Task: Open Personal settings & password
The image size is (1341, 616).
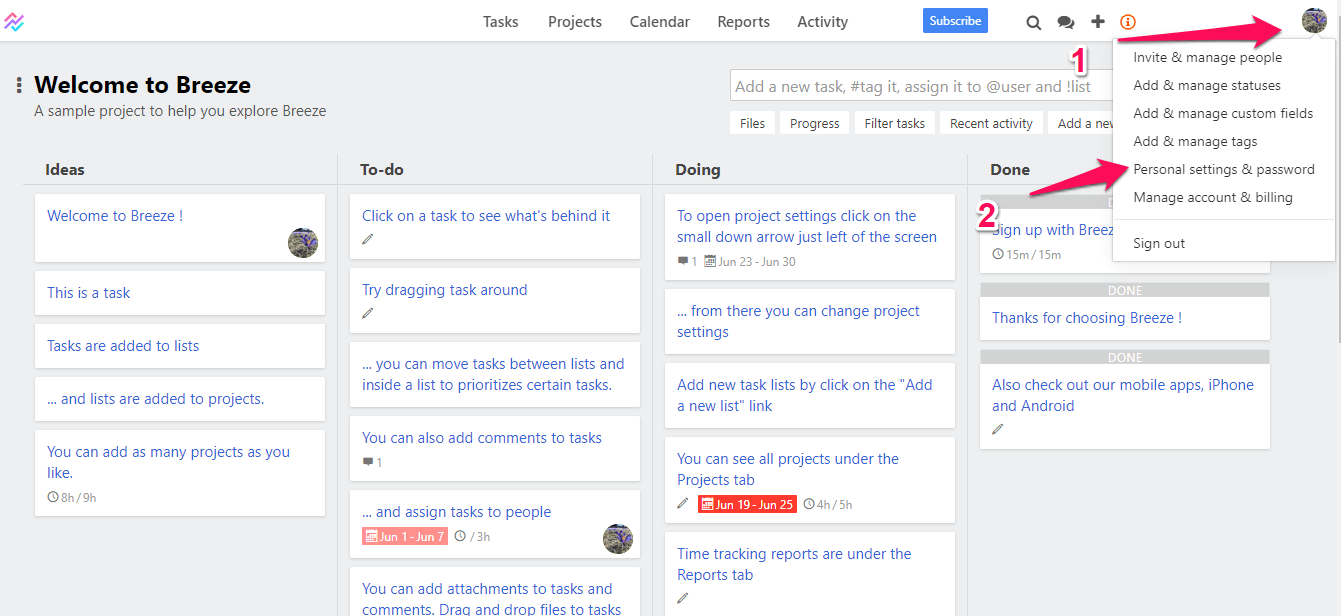Action: (x=1224, y=169)
